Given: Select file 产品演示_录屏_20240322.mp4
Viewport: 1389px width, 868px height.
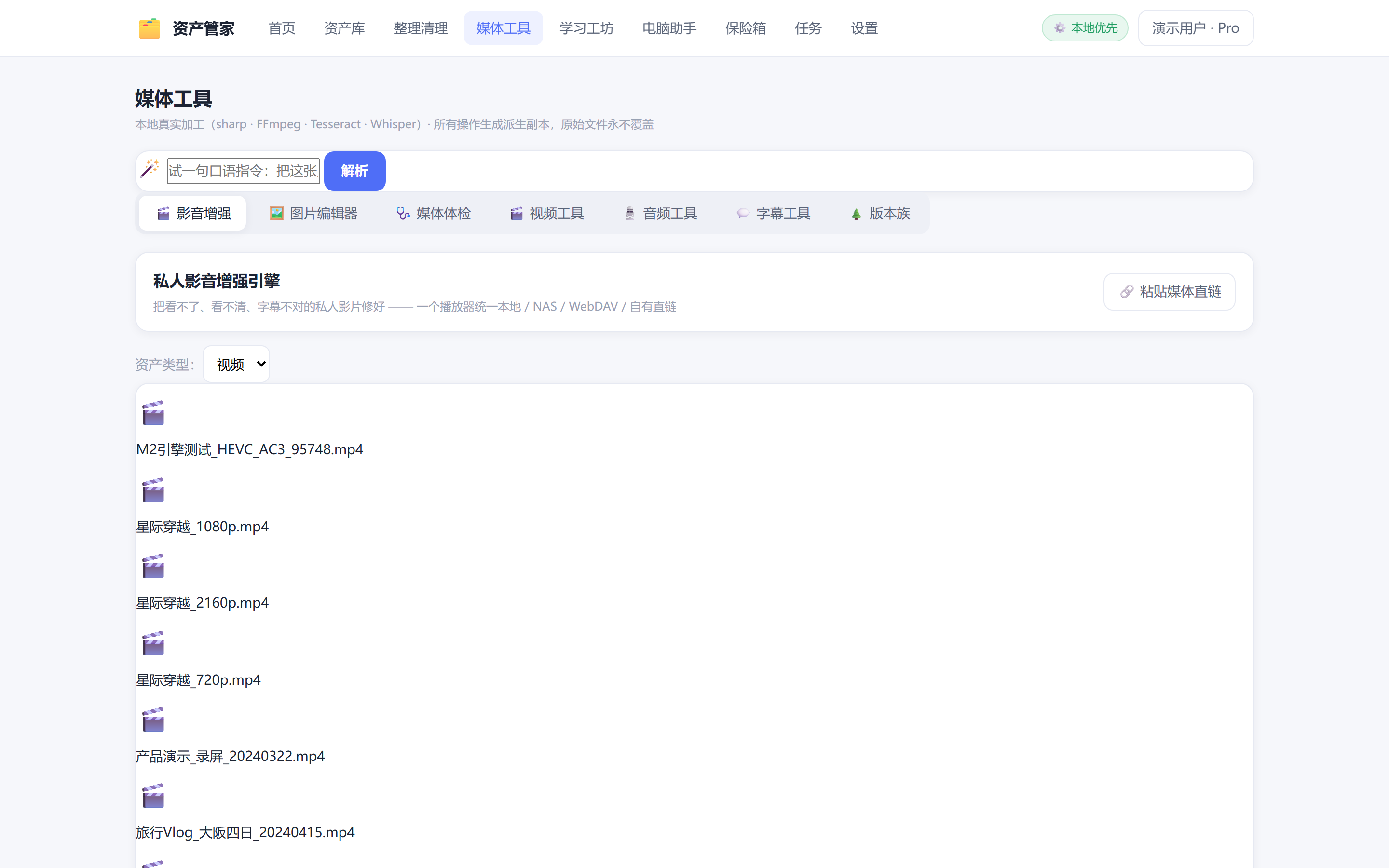Looking at the screenshot, I should tap(230, 756).
